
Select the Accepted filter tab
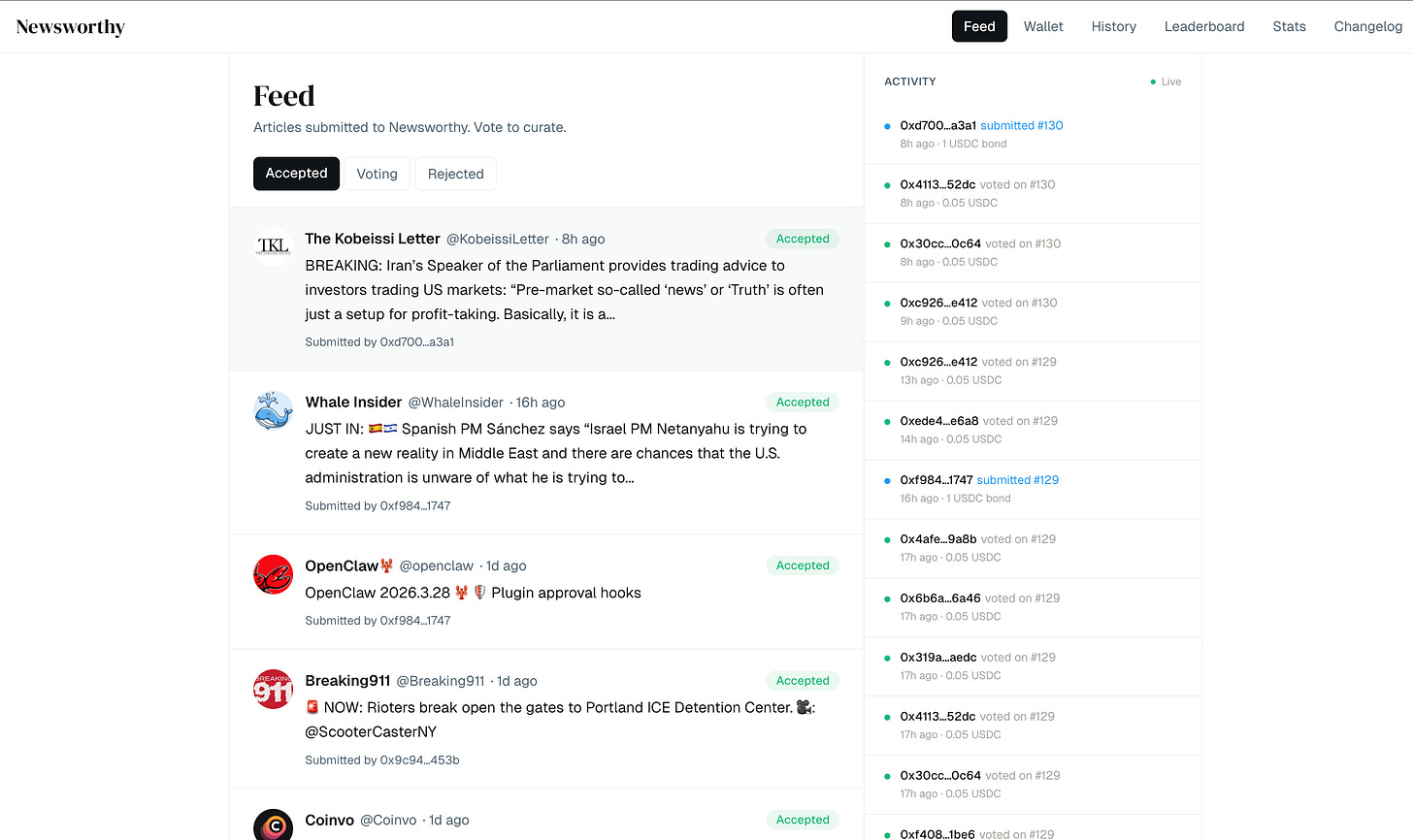point(296,174)
